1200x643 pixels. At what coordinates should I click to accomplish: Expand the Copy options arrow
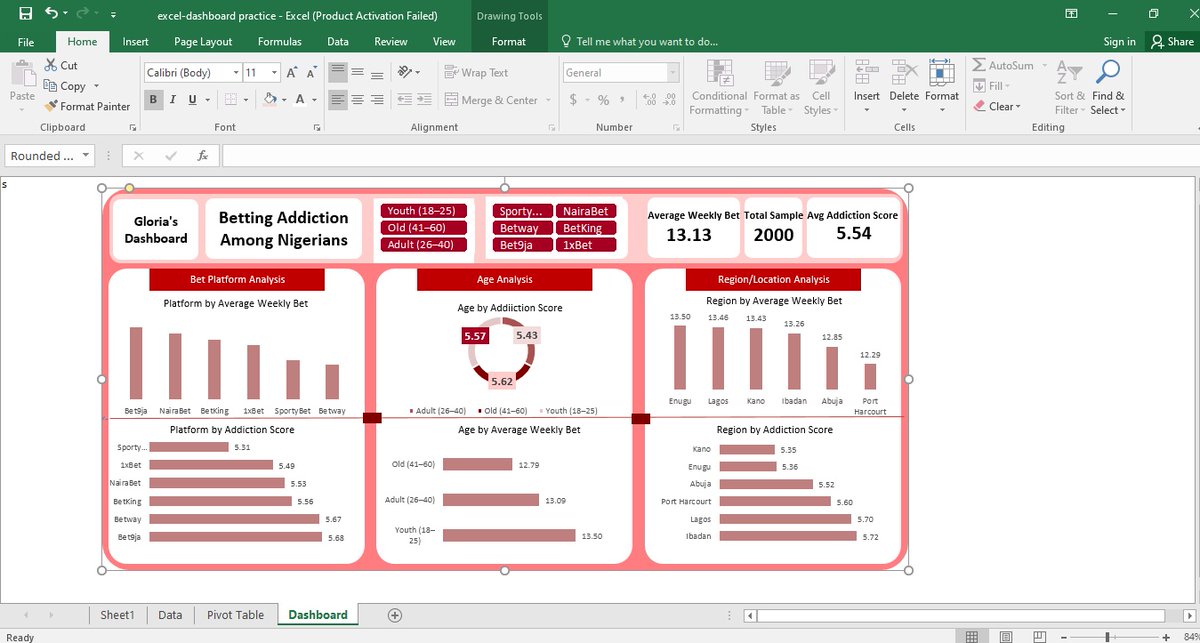click(95, 87)
